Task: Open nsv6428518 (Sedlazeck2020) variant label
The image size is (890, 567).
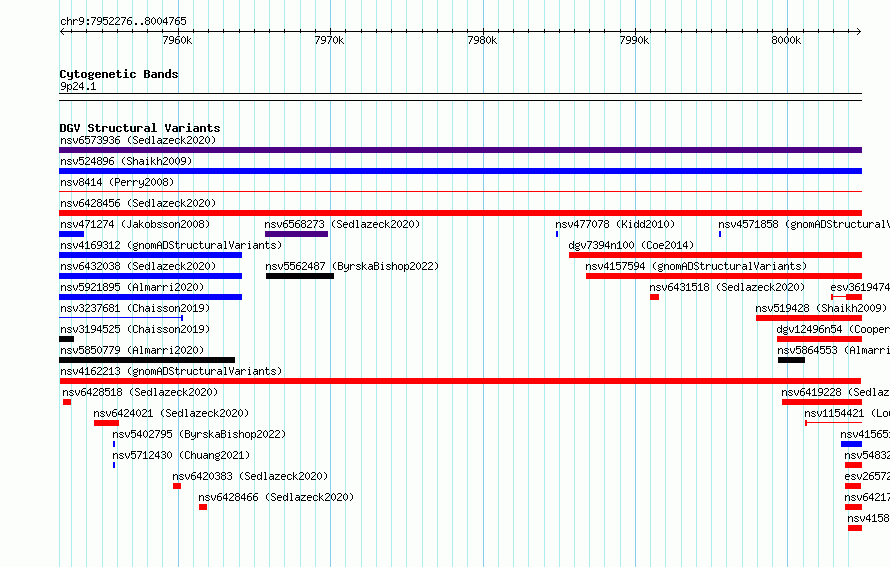Action: [x=140, y=392]
